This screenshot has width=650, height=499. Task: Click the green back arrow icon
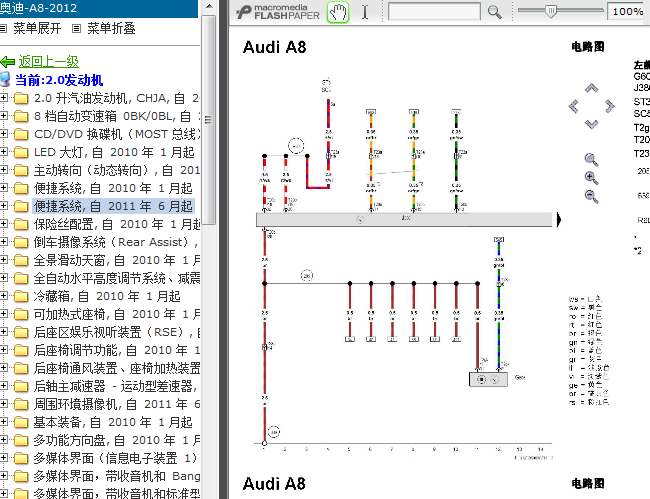7,62
